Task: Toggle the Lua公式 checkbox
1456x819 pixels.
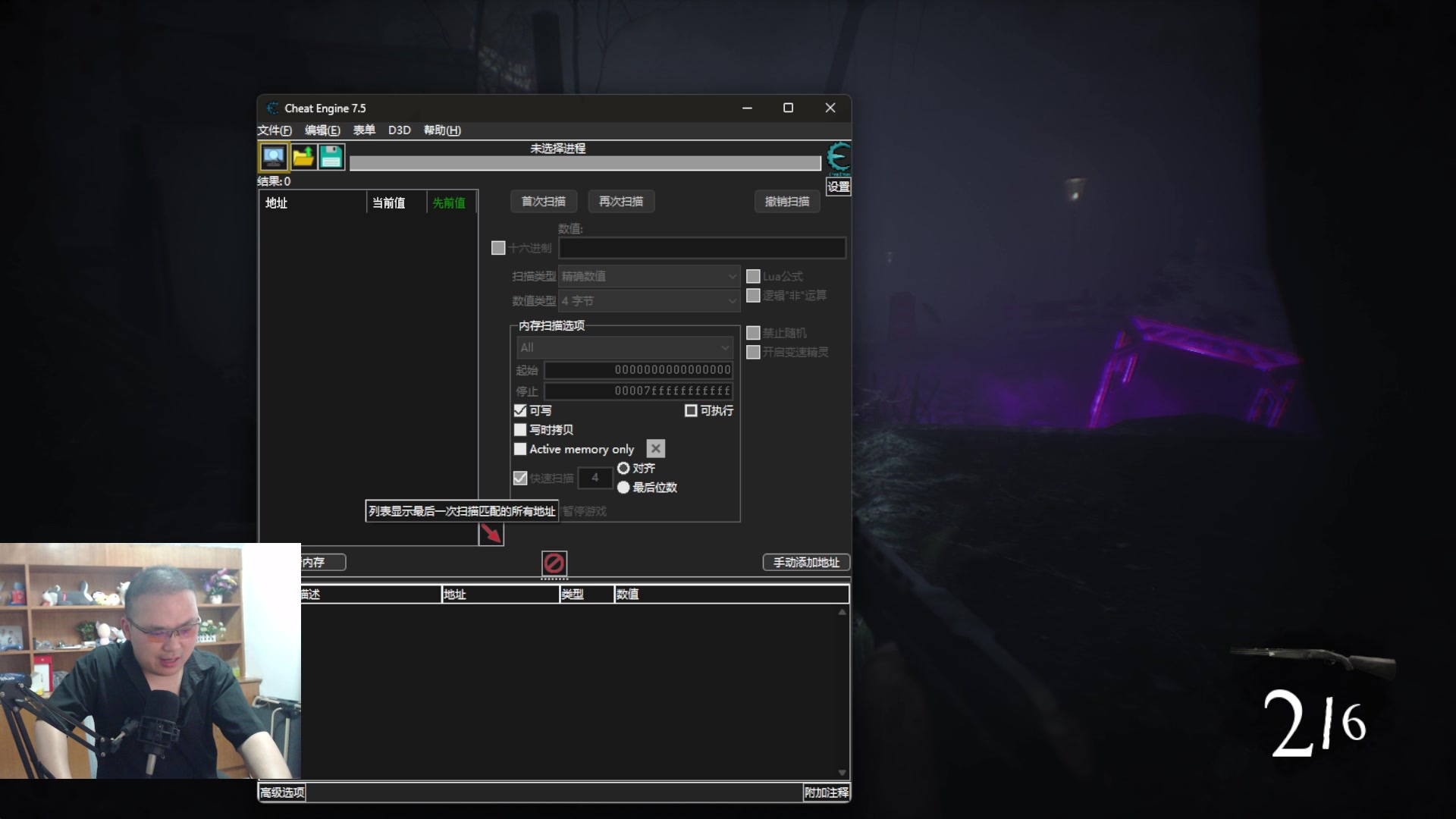Action: [x=753, y=277]
